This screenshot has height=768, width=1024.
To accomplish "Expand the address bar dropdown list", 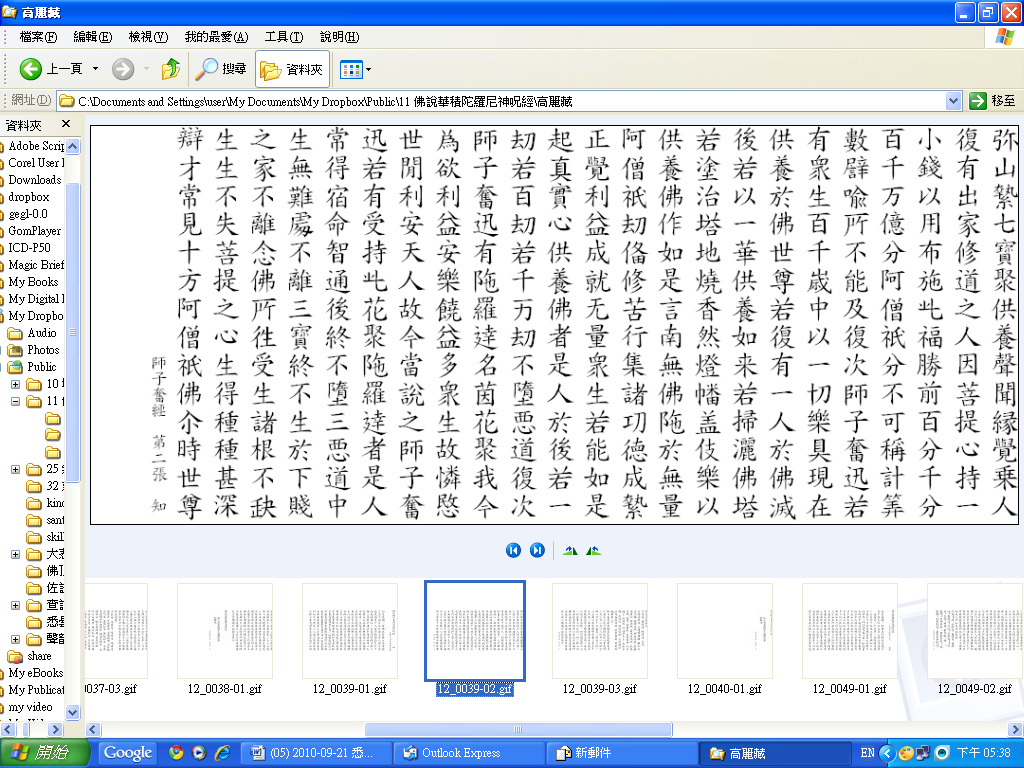I will (x=953, y=101).
